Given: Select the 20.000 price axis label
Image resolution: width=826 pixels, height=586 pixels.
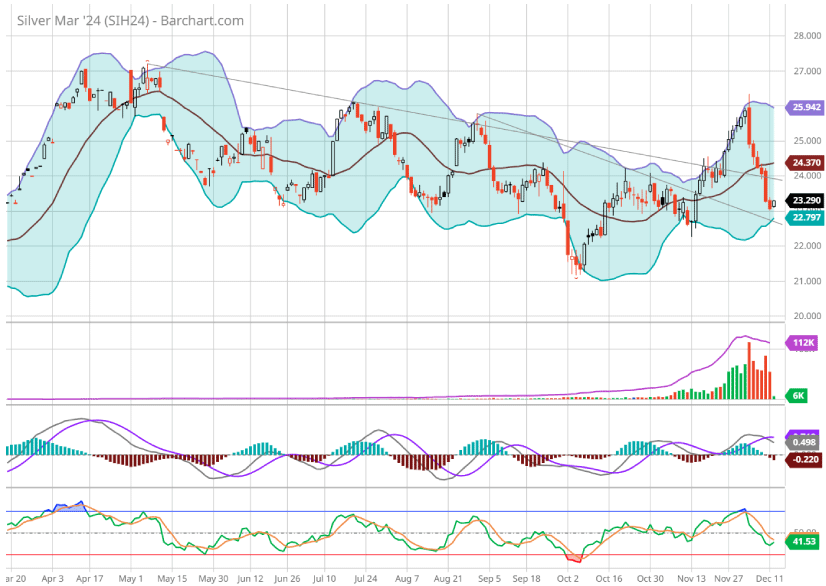Looking at the screenshot, I should point(806,316).
